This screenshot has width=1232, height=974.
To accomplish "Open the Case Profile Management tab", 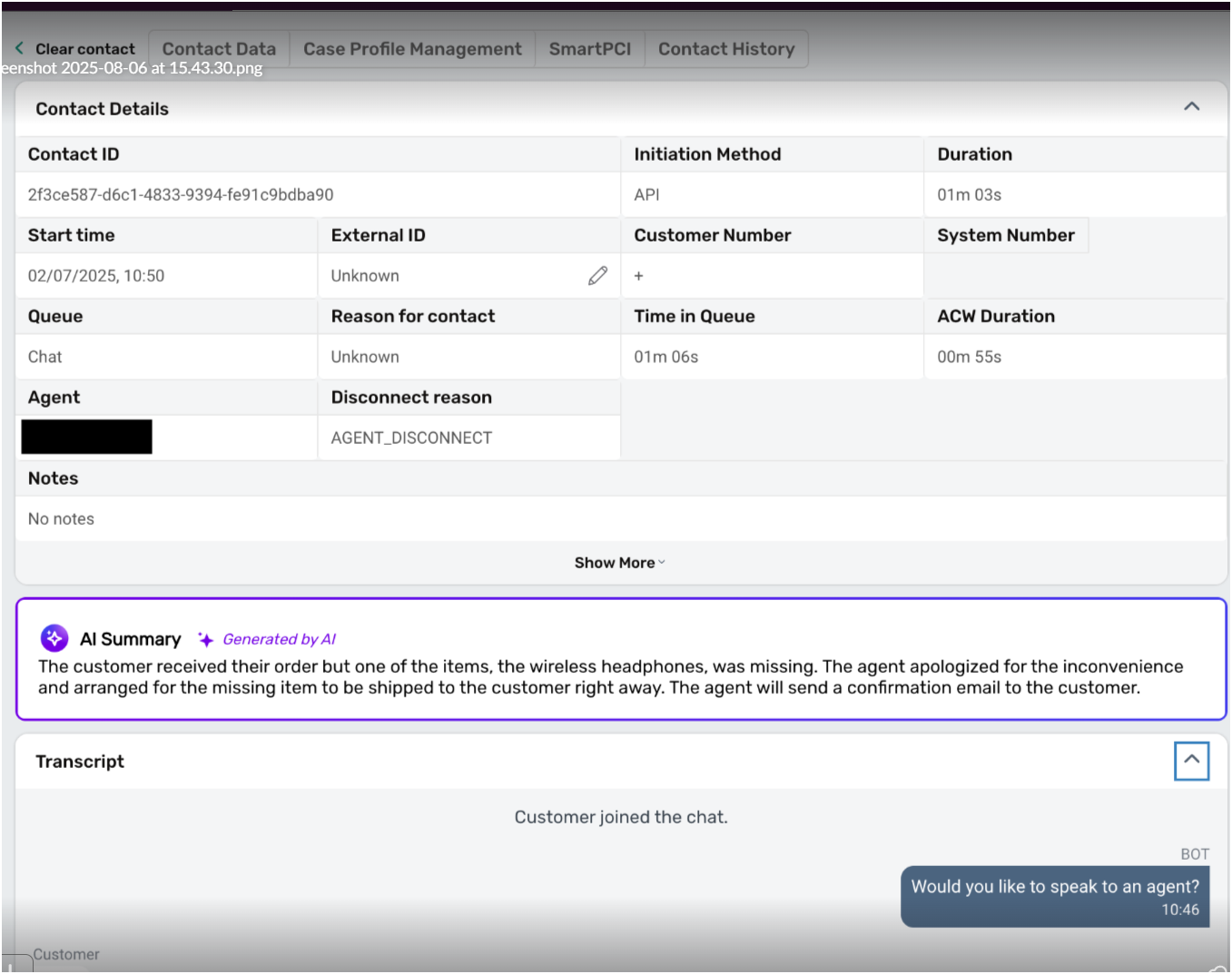I will point(412,49).
